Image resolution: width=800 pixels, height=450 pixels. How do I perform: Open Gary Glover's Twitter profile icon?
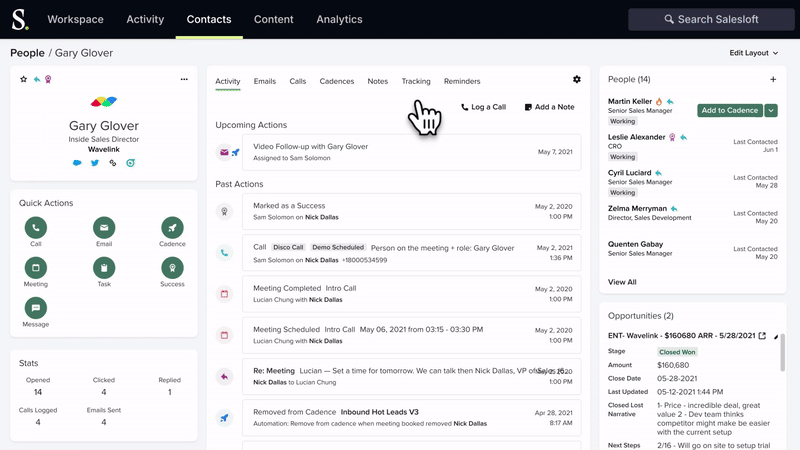click(95, 163)
